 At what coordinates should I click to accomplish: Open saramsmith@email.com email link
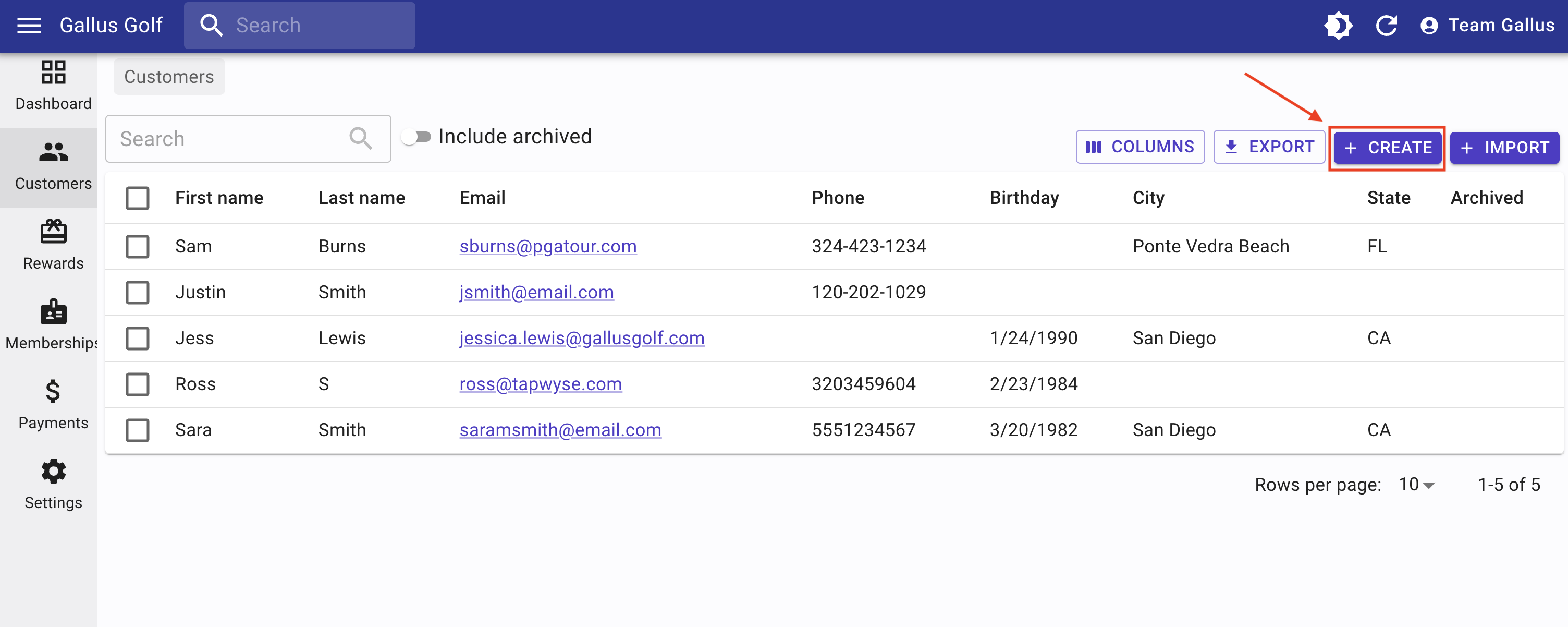pyautogui.click(x=560, y=430)
